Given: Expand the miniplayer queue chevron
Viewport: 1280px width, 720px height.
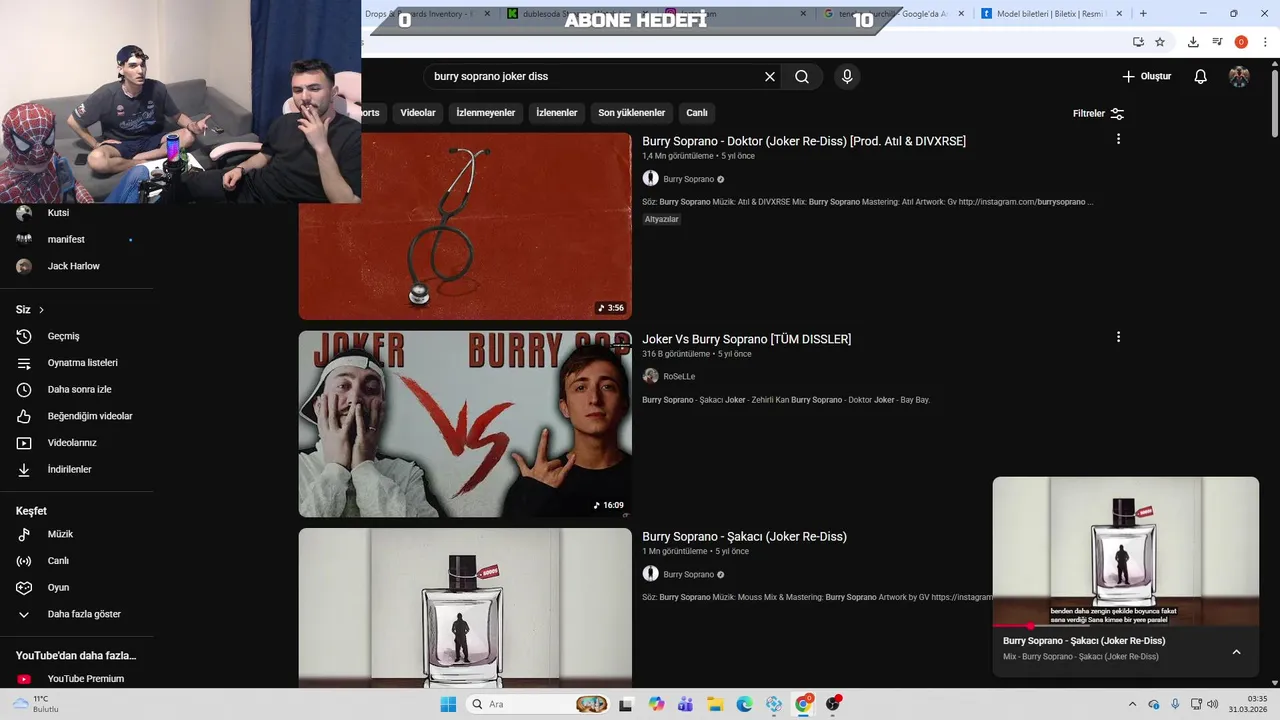Looking at the screenshot, I should tap(1236, 652).
